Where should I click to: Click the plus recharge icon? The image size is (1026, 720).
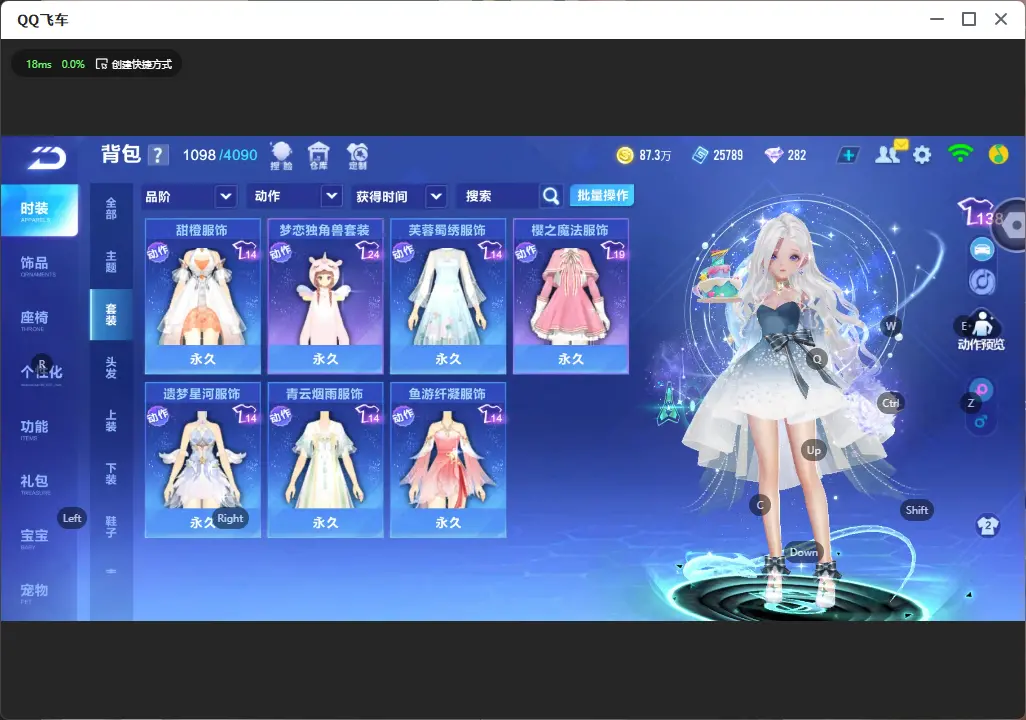(848, 155)
